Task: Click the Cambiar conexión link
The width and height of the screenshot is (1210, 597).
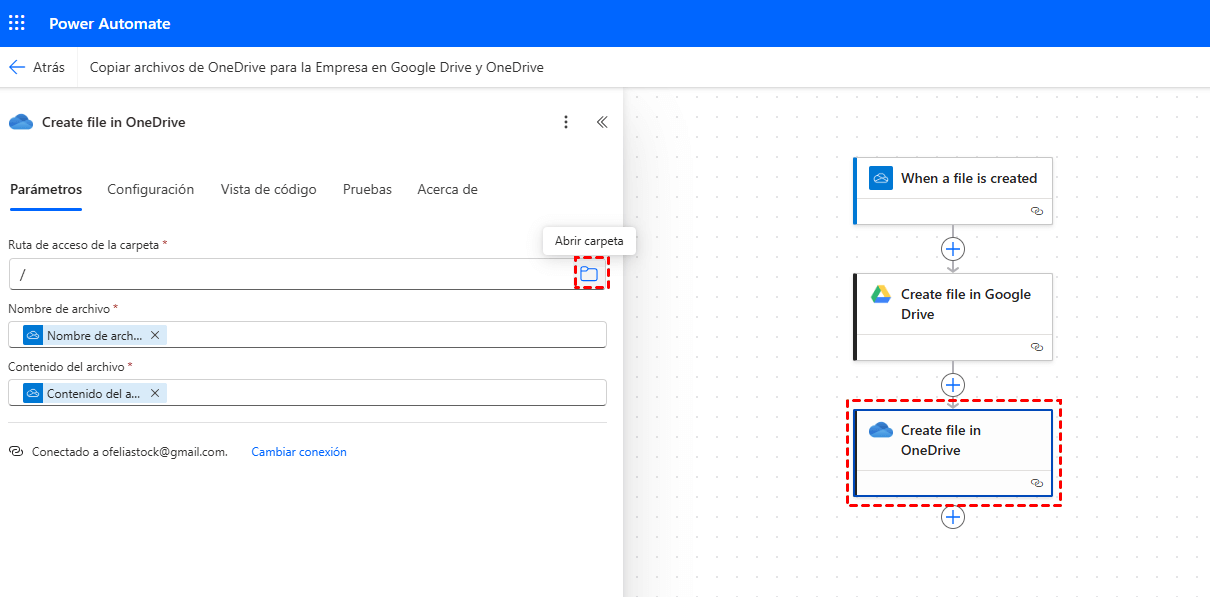Action: [x=299, y=452]
